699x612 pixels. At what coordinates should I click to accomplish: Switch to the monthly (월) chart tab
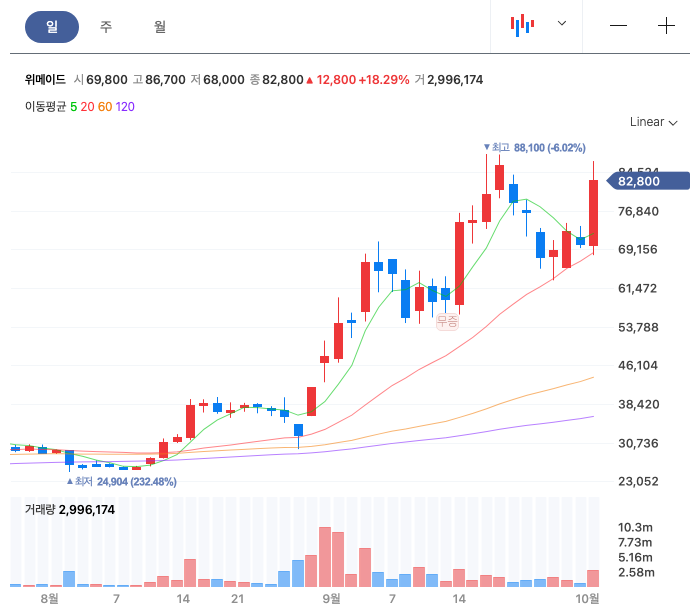coord(160,27)
